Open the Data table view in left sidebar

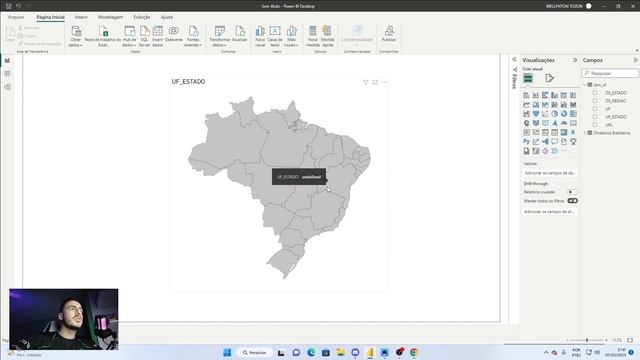point(7,73)
